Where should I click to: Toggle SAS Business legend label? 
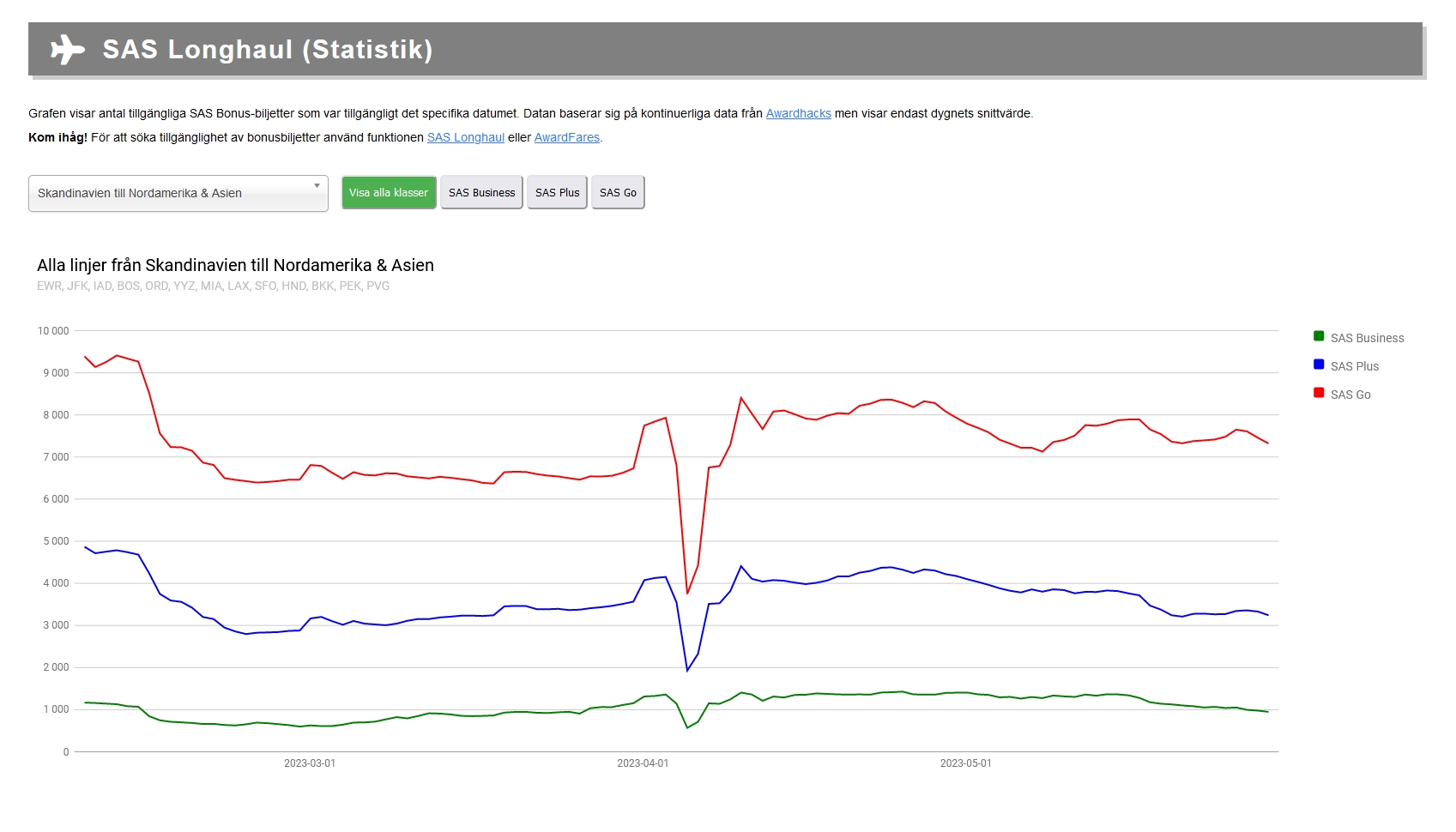click(x=1367, y=338)
